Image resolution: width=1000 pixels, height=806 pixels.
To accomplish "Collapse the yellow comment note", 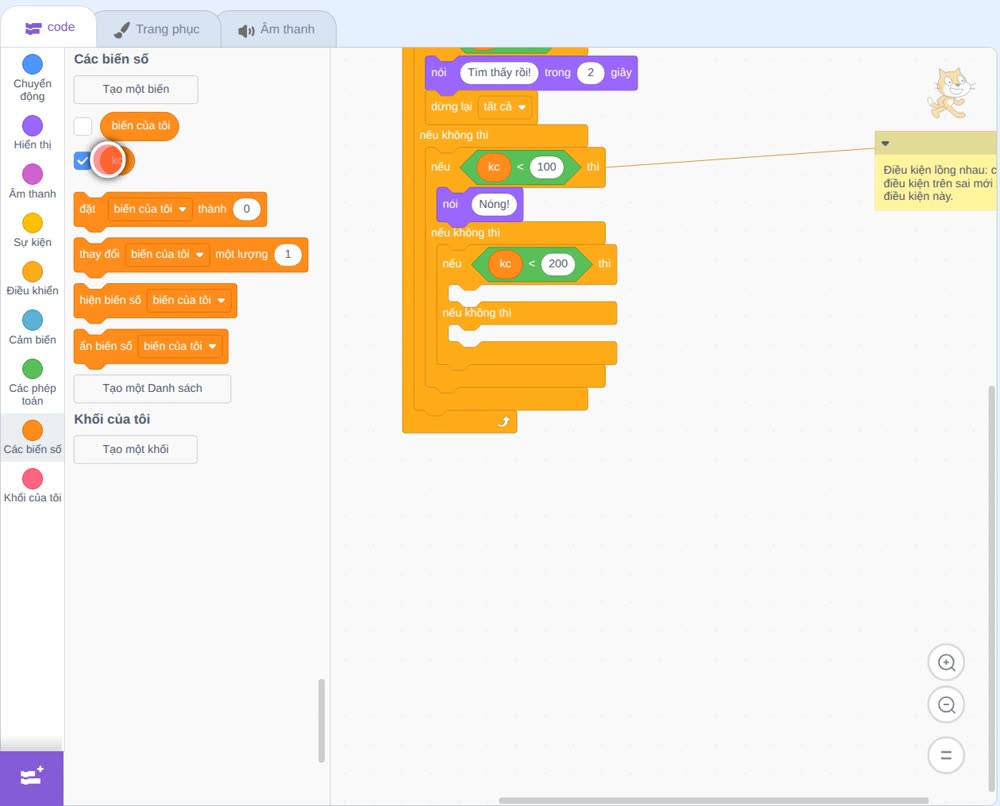I will point(885,143).
